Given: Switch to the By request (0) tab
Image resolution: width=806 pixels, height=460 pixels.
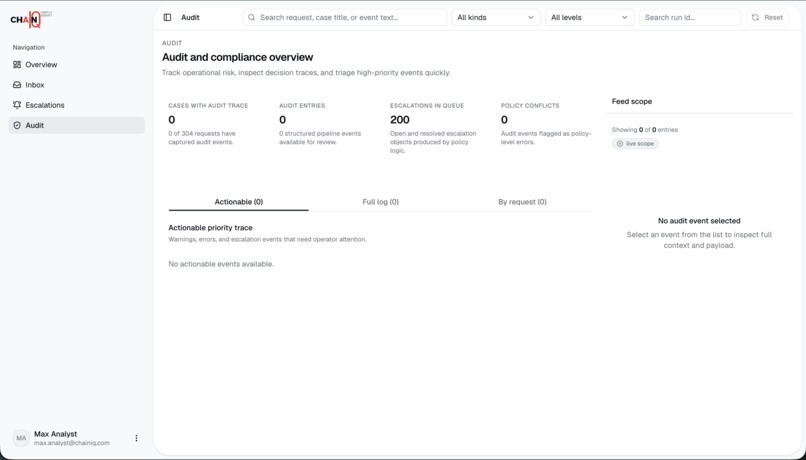Looking at the screenshot, I should [522, 202].
